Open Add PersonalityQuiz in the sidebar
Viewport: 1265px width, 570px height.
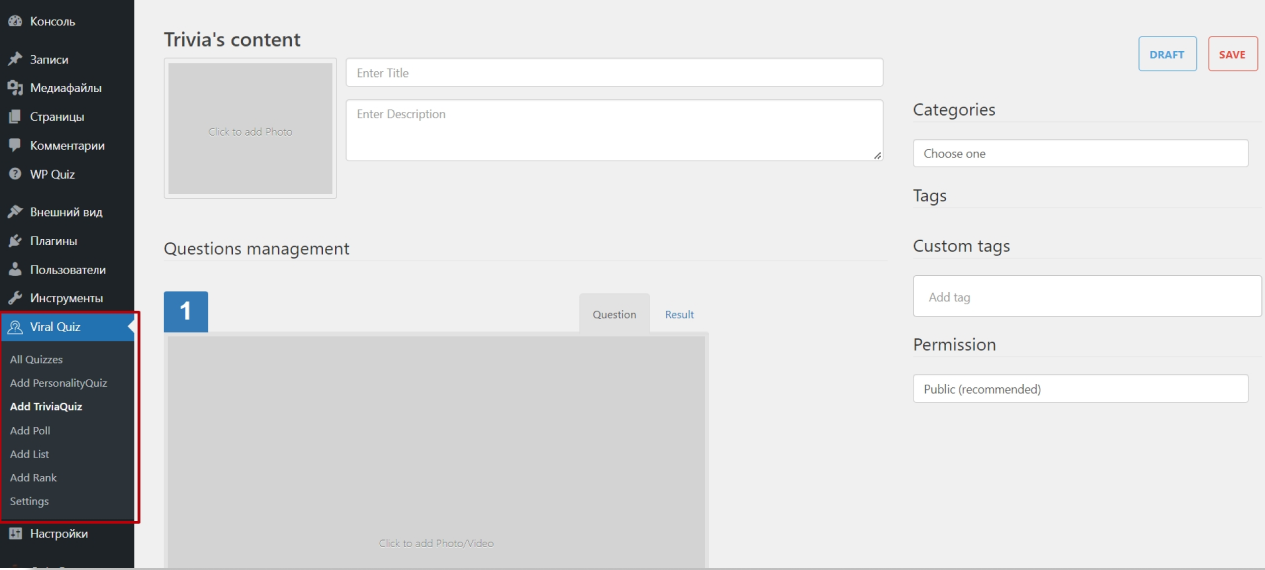click(58, 383)
